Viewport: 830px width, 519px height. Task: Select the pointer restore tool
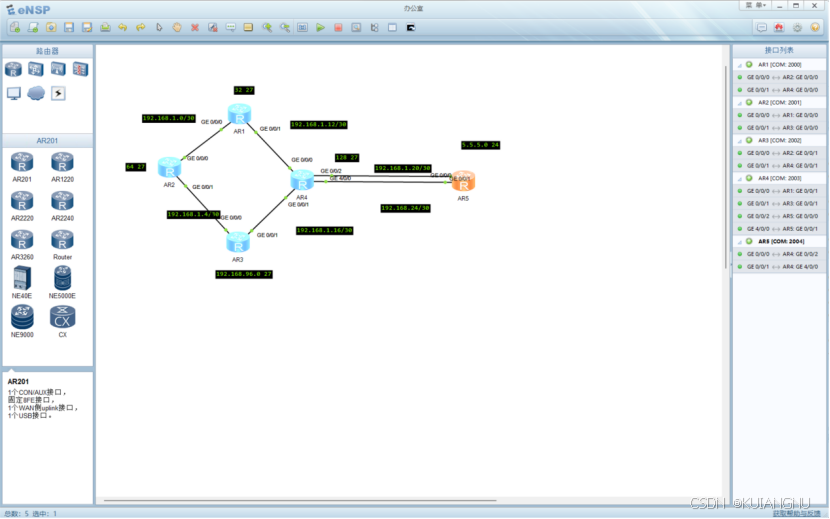(159, 28)
